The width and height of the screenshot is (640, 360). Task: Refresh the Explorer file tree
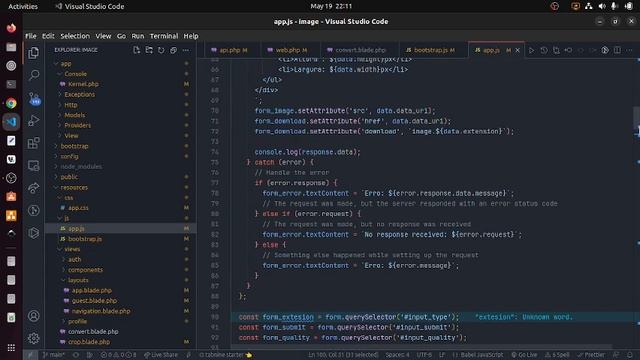pos(161,50)
